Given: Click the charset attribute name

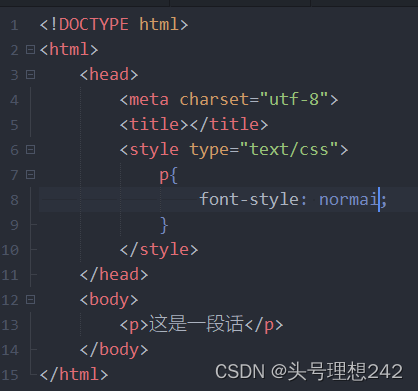Looking at the screenshot, I should (214, 99).
